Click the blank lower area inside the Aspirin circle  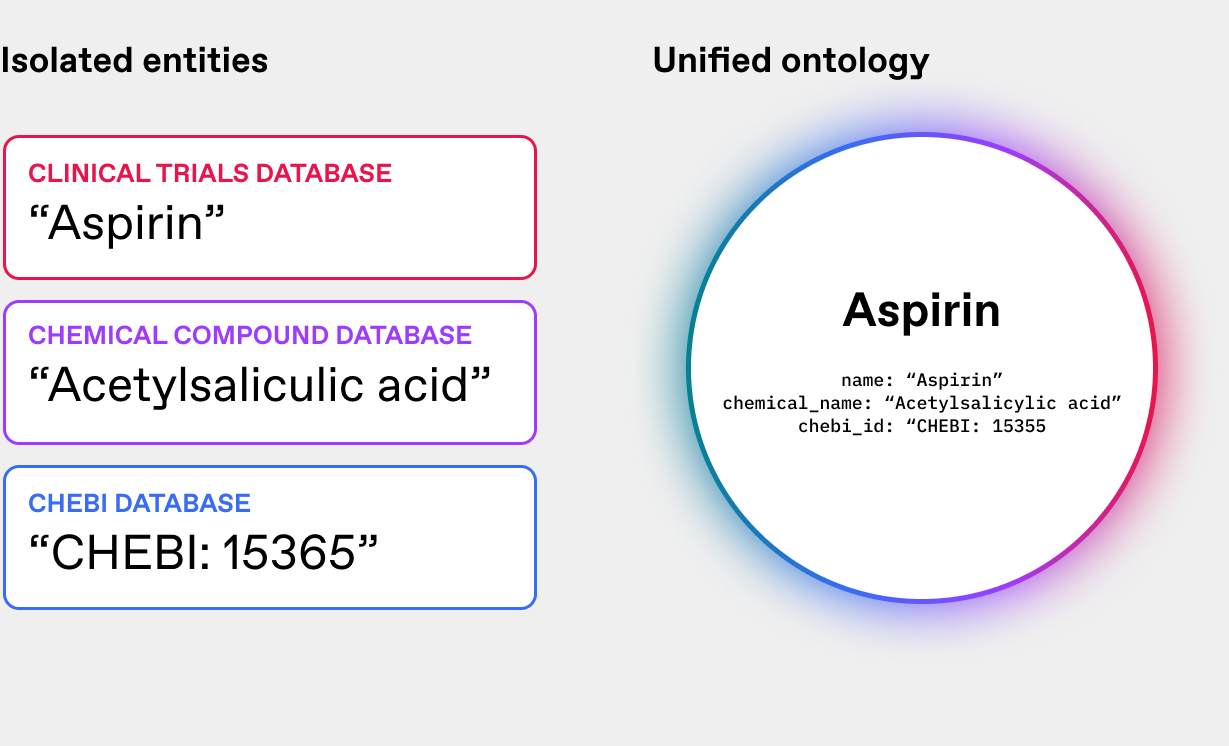(921, 520)
